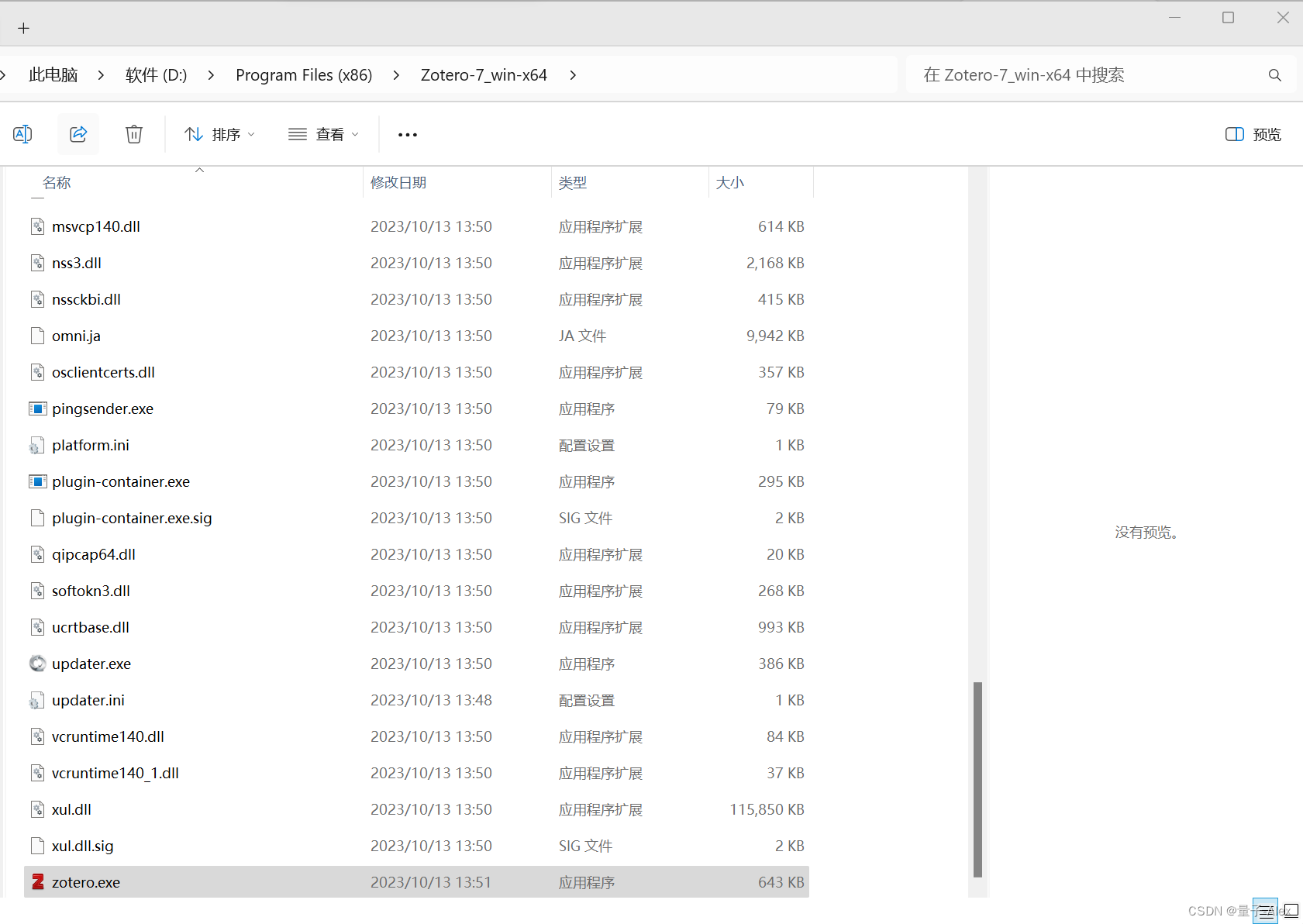
Task: Click the plugin-container.exe.sig file icon
Action: coord(37,517)
